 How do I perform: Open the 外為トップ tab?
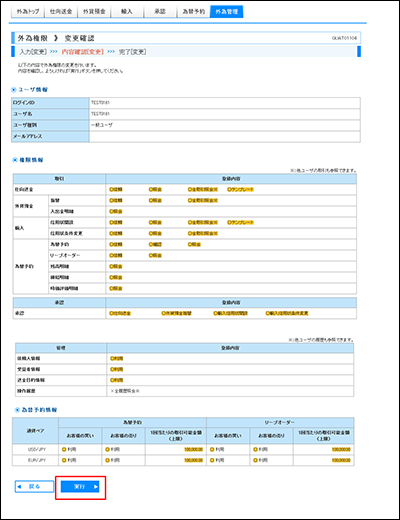coord(28,12)
